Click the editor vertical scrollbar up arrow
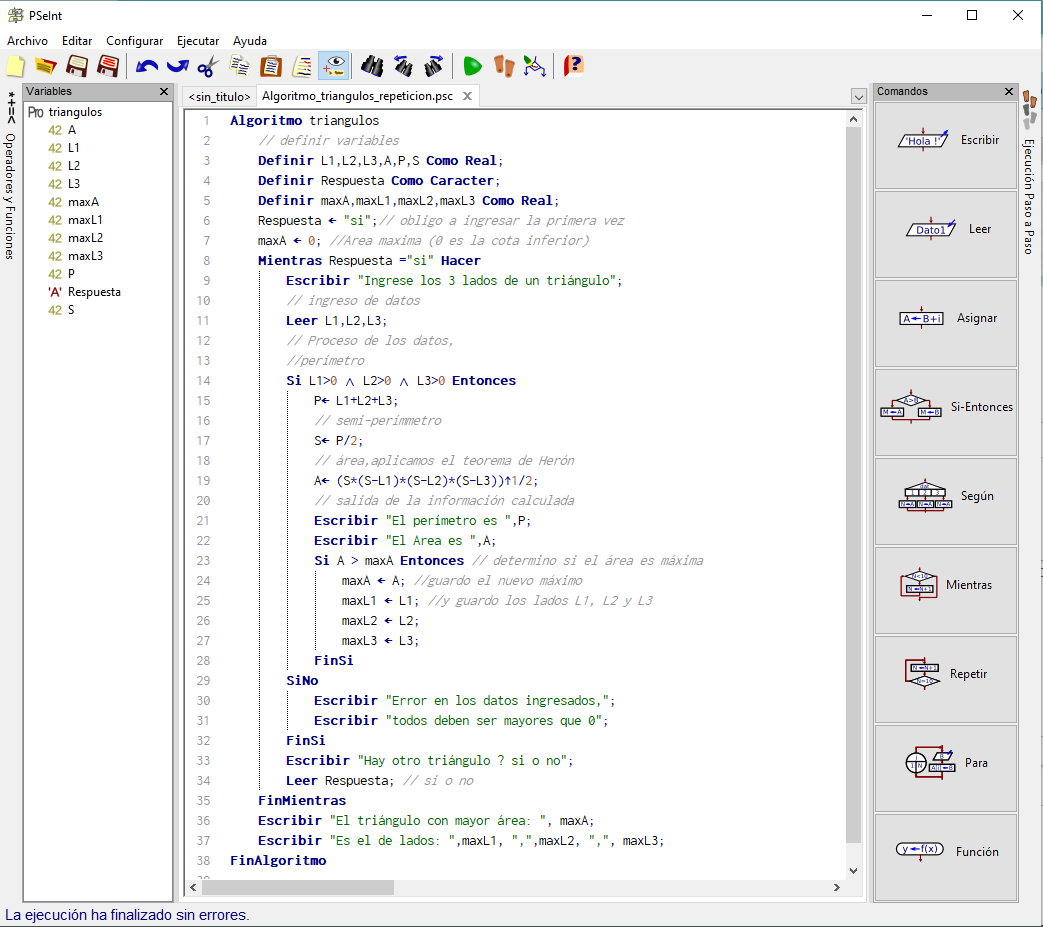The width and height of the screenshot is (1043, 927). pyautogui.click(x=853, y=119)
